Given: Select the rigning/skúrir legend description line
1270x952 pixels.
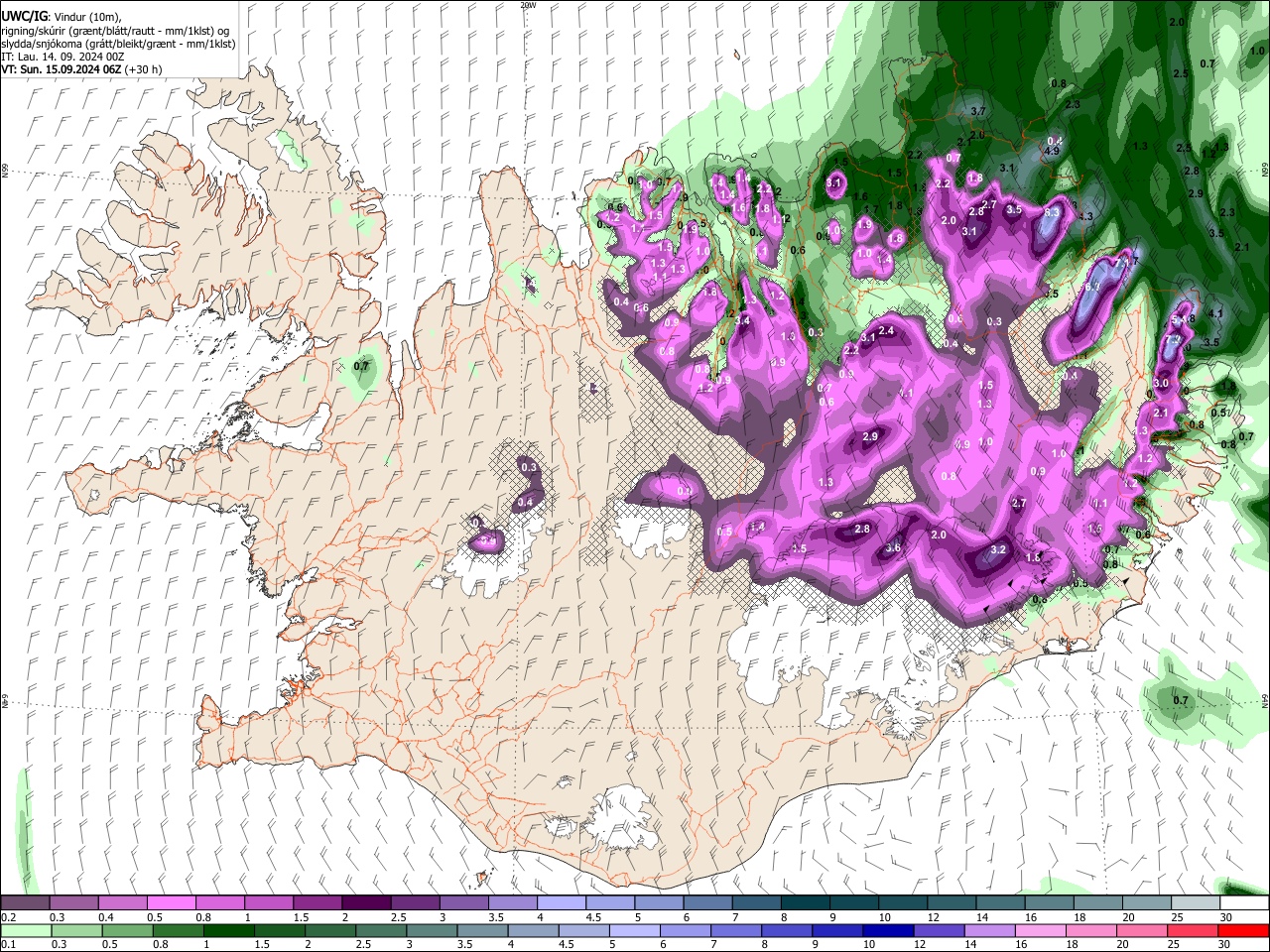Looking at the screenshot, I should pyautogui.click(x=114, y=31).
